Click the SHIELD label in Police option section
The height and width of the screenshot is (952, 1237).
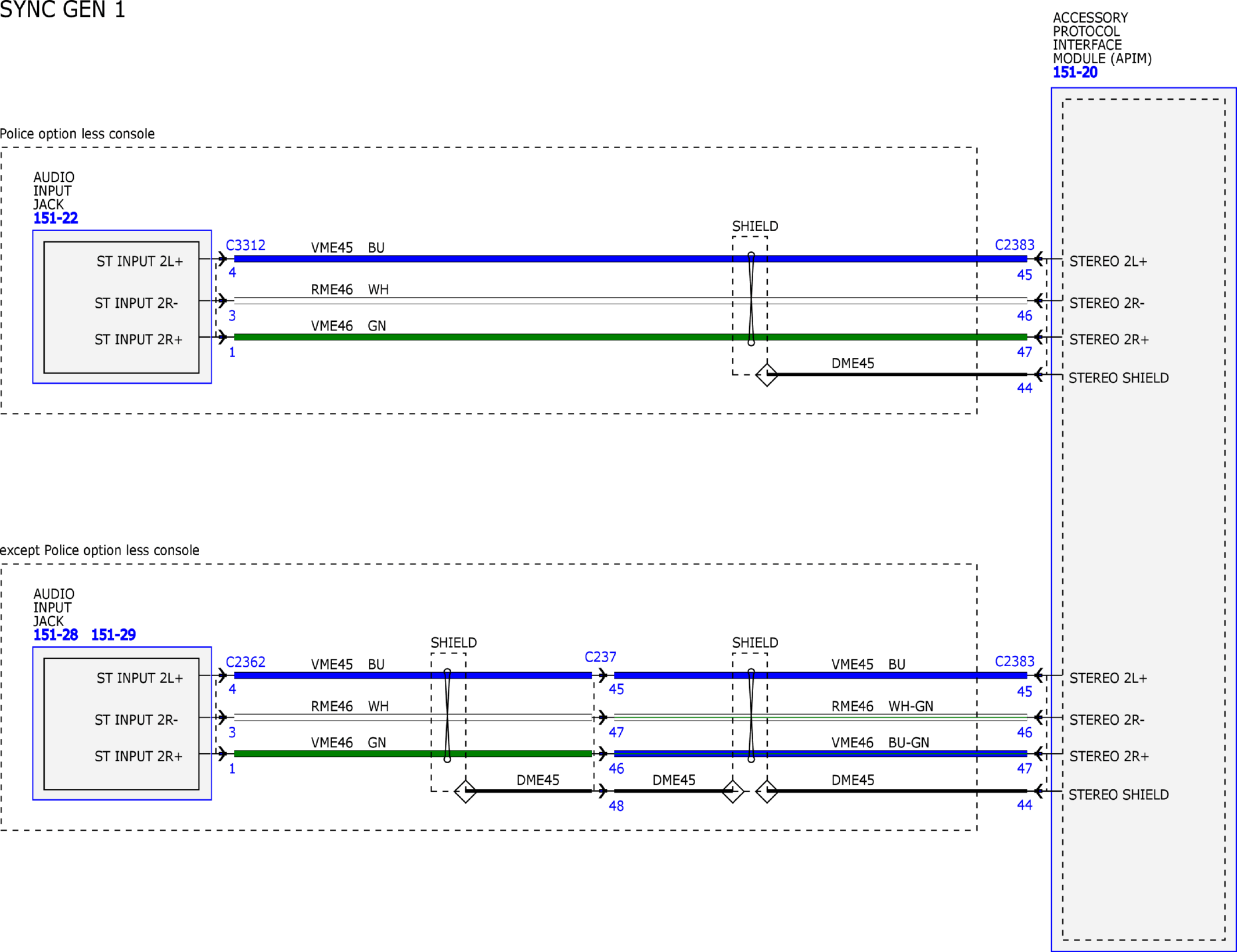click(x=755, y=226)
